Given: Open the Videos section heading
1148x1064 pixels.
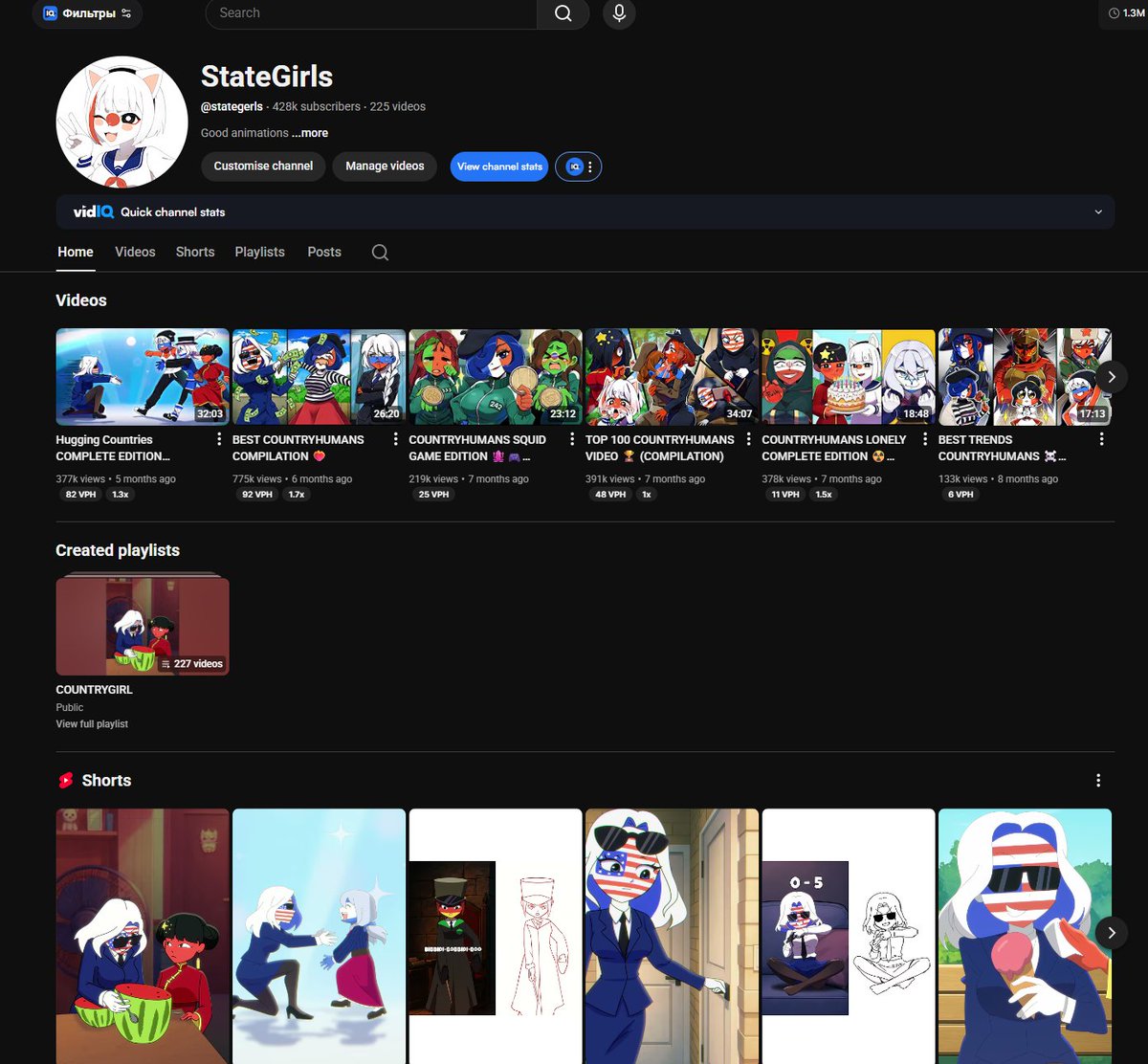Looking at the screenshot, I should (81, 300).
